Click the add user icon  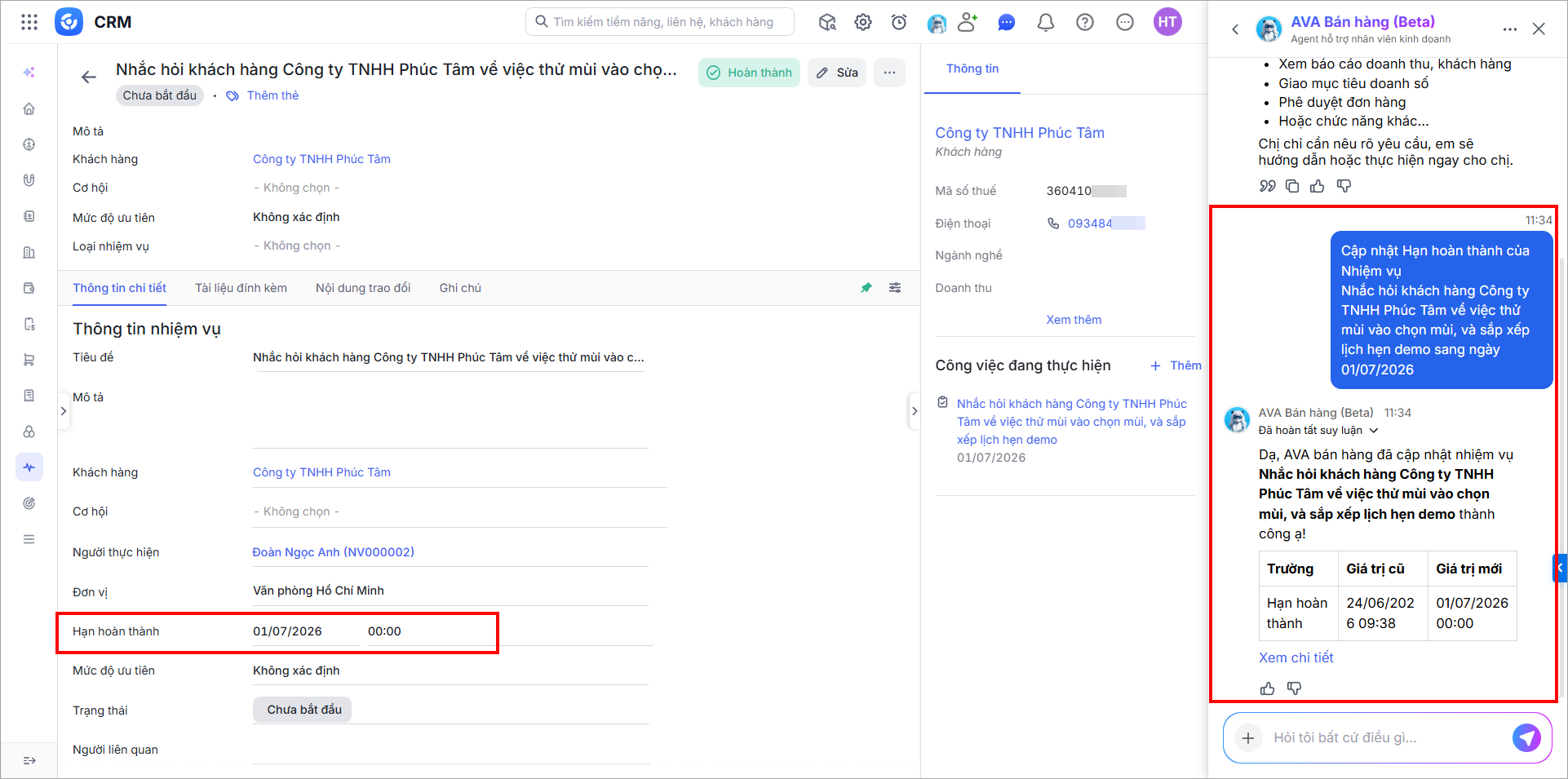point(968,22)
